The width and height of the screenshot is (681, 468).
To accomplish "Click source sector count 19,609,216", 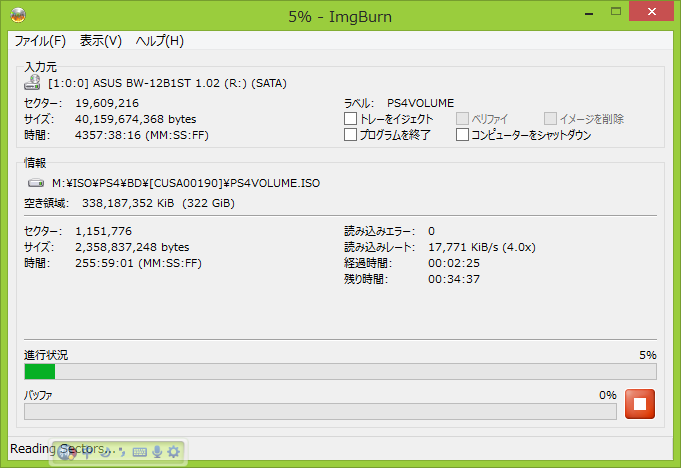I will (x=107, y=103).
